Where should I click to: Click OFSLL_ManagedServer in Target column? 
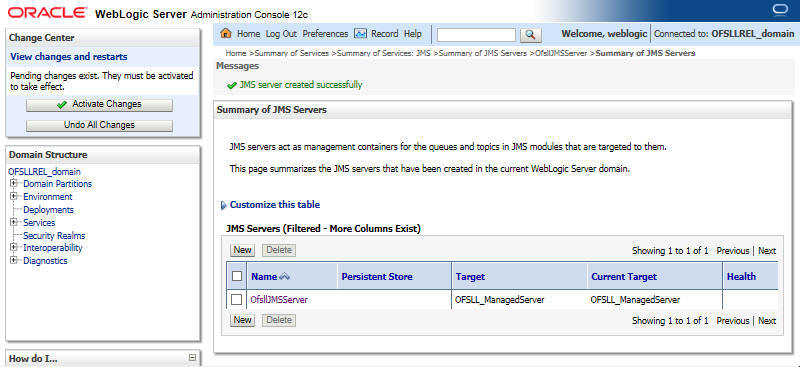(x=500, y=300)
